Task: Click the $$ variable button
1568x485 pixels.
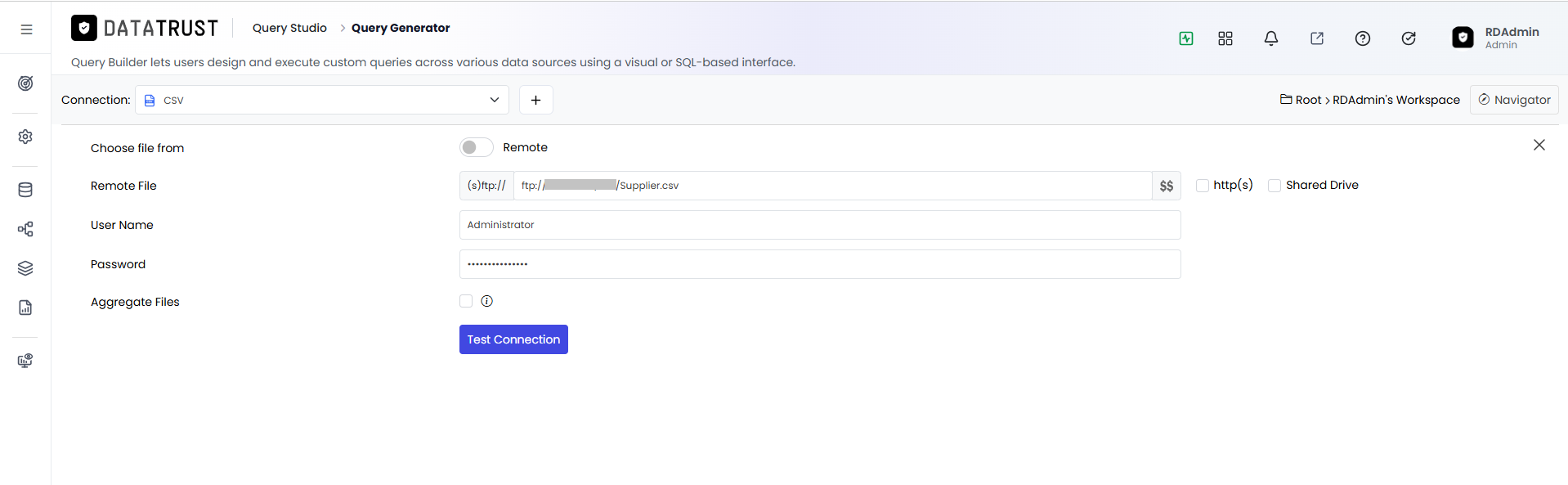Action: coord(1167,186)
